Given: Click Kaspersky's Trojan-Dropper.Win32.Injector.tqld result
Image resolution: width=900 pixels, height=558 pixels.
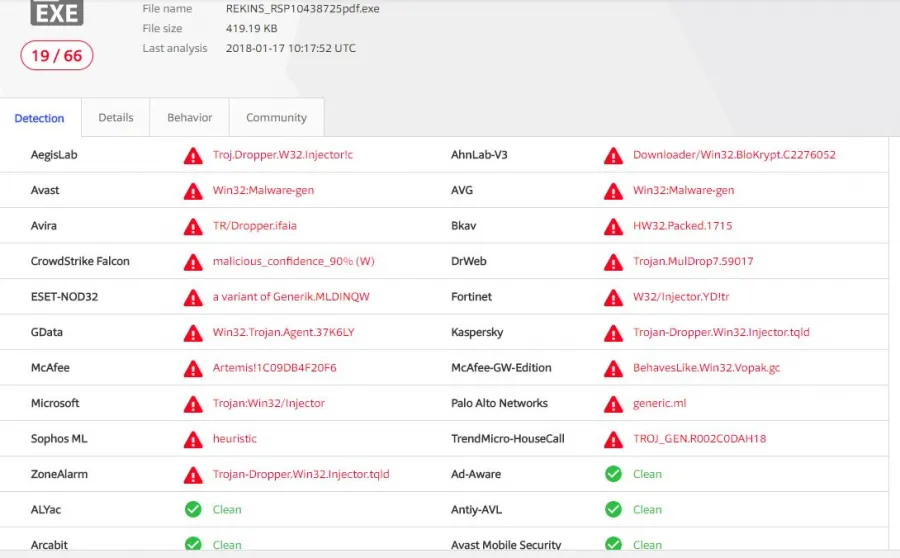Looking at the screenshot, I should (x=721, y=332).
